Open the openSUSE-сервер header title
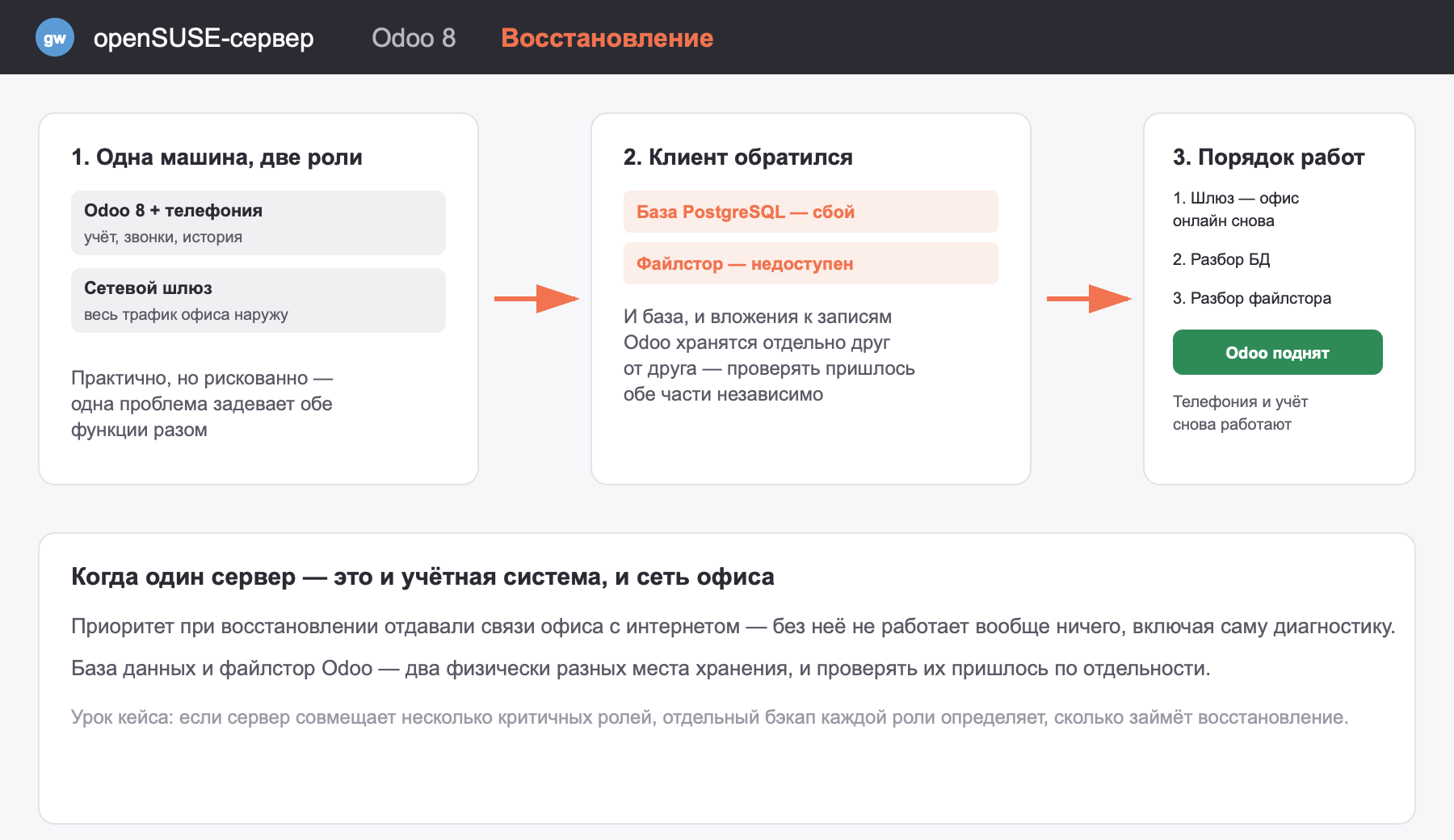Screen dimensions: 1454x840 pyautogui.click(x=204, y=38)
